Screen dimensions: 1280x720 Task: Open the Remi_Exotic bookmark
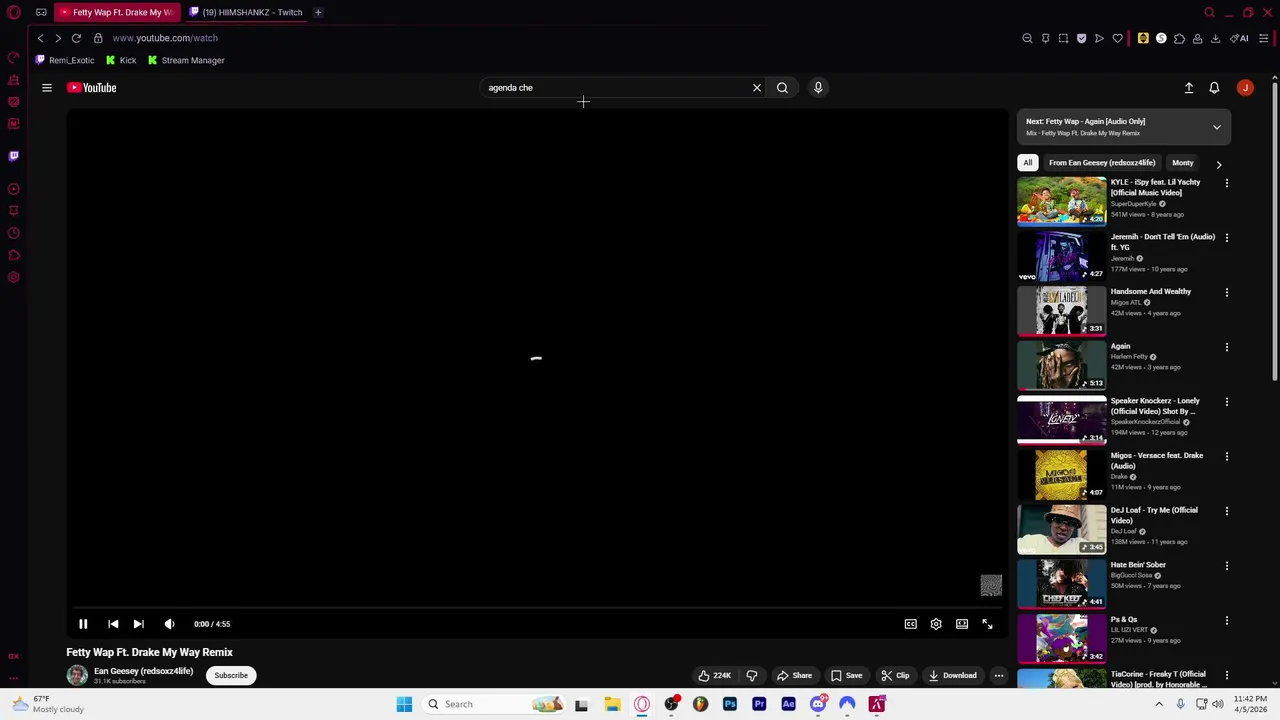point(65,60)
